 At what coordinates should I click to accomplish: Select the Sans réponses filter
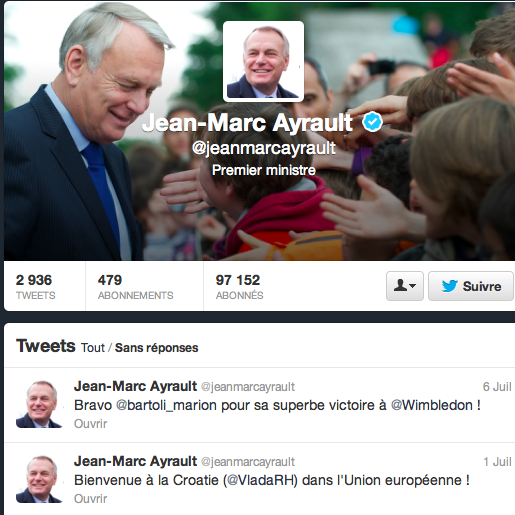(156, 348)
